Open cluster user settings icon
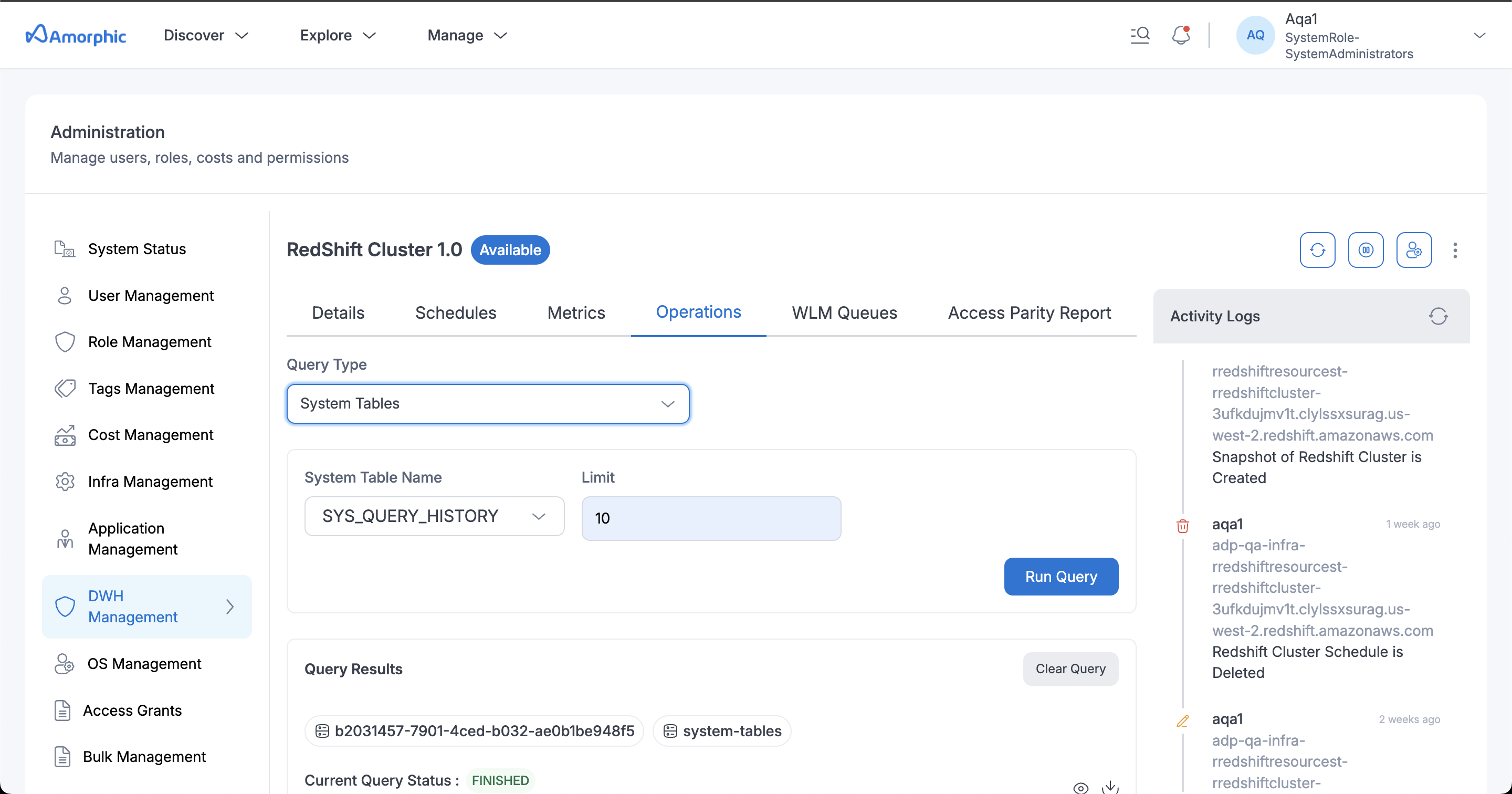This screenshot has height=794, width=1512. (x=1413, y=250)
